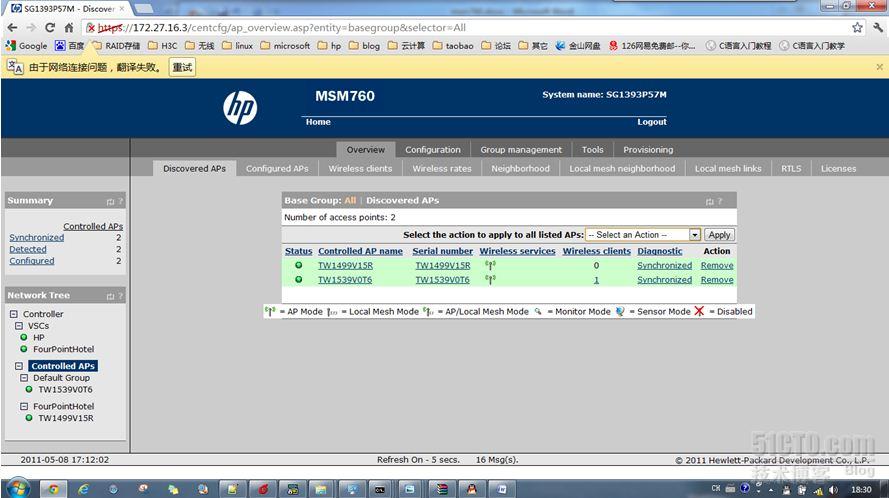Sort by Controlled AP name column header

coord(360,251)
